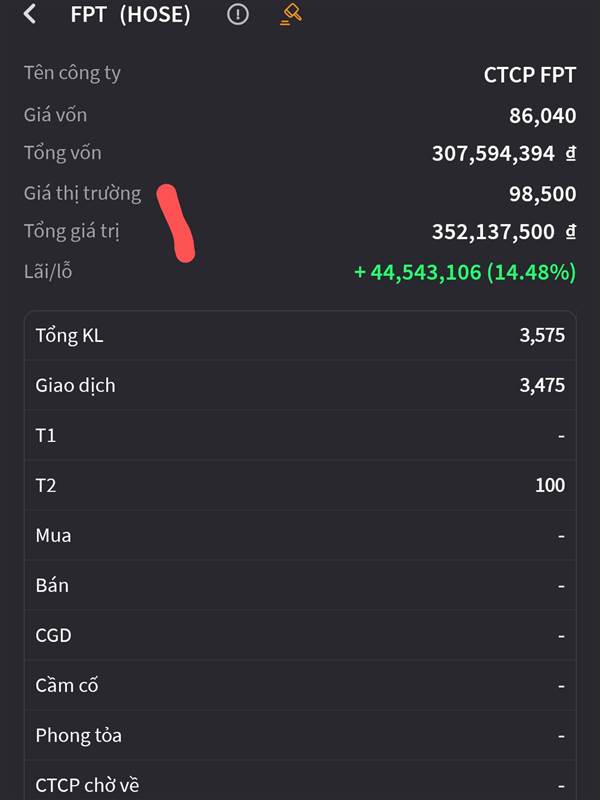Screen dimensions: 600x800
Task: Tap the T2 row showing 100
Action: click(x=300, y=485)
